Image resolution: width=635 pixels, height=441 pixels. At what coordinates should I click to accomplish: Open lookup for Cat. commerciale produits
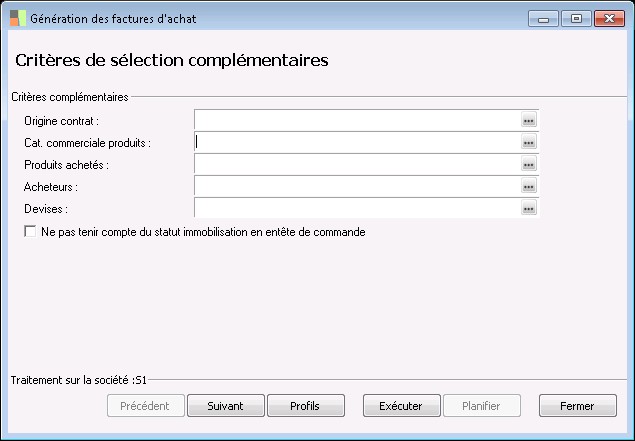click(529, 143)
